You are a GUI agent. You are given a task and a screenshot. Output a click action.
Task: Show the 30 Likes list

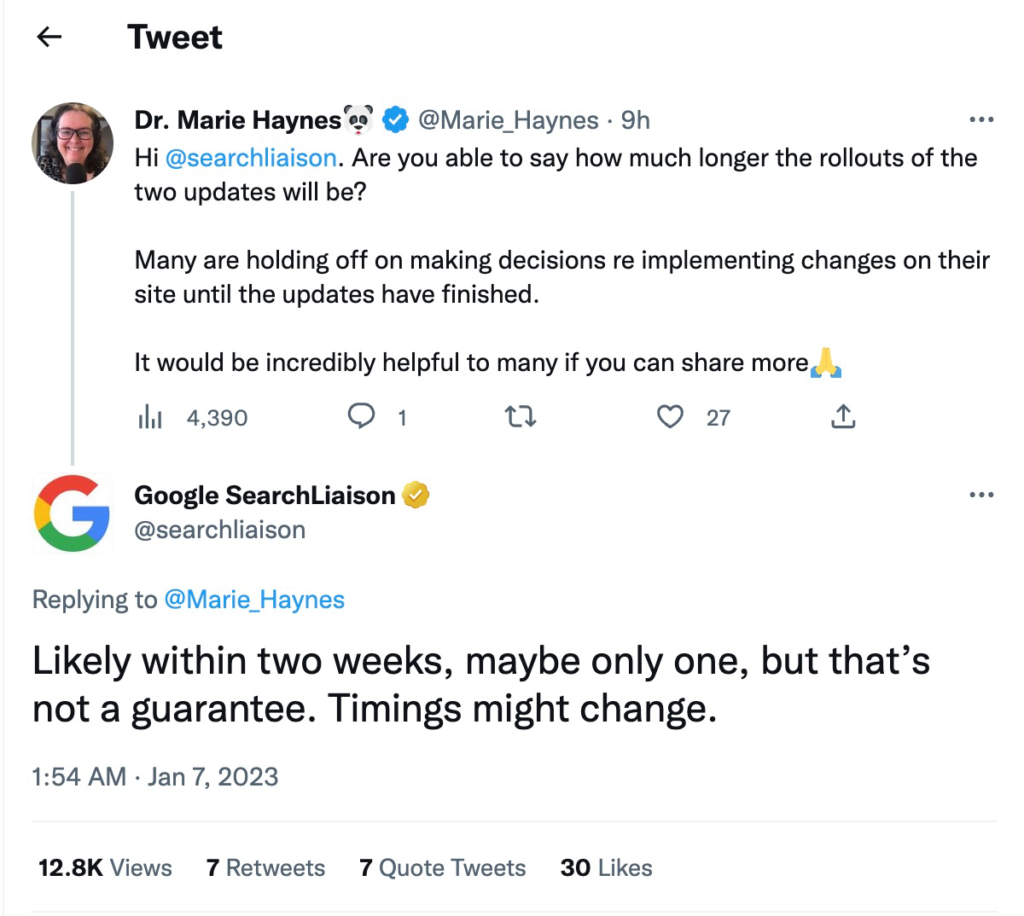coord(606,868)
